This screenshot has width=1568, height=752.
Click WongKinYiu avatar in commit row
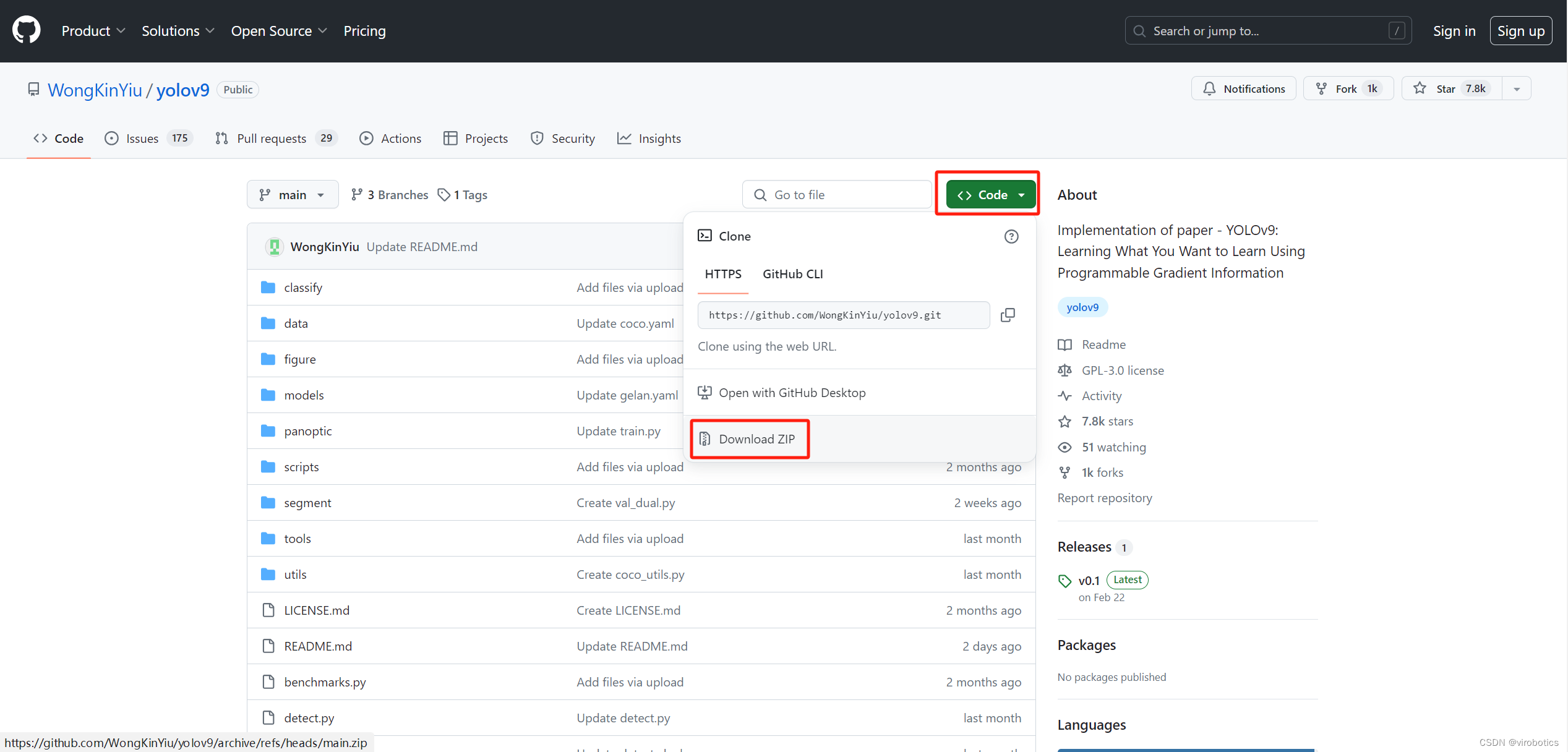(x=275, y=246)
